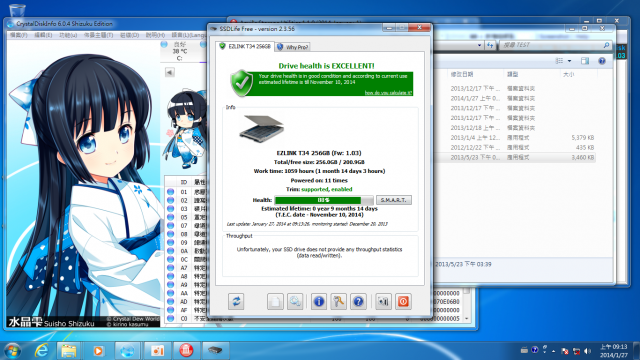Click the change view icon in Explorer toolbar

coord(559,61)
